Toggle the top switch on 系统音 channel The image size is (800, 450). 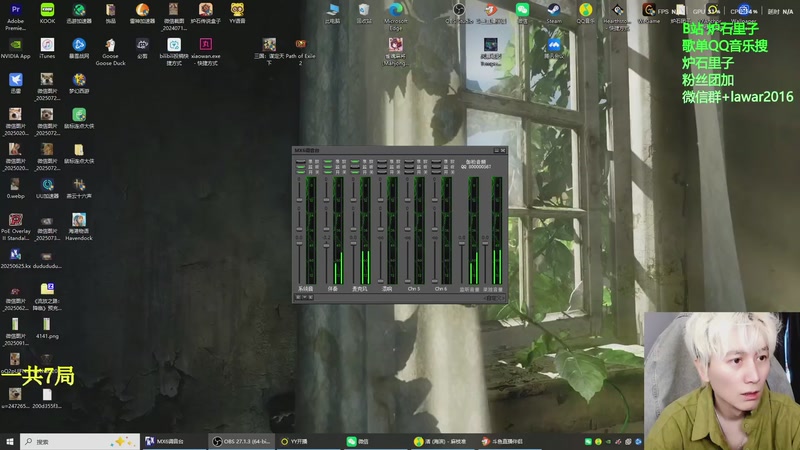tap(301, 162)
